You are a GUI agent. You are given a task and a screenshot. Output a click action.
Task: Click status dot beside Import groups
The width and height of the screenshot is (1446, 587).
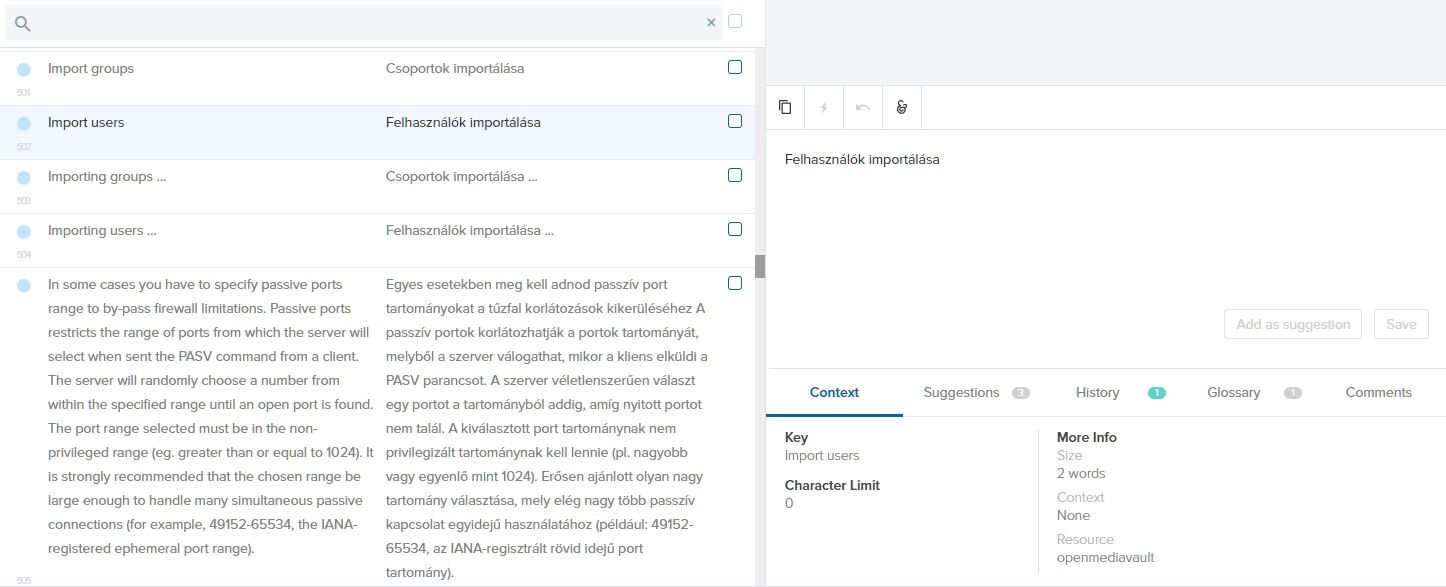coord(24,70)
